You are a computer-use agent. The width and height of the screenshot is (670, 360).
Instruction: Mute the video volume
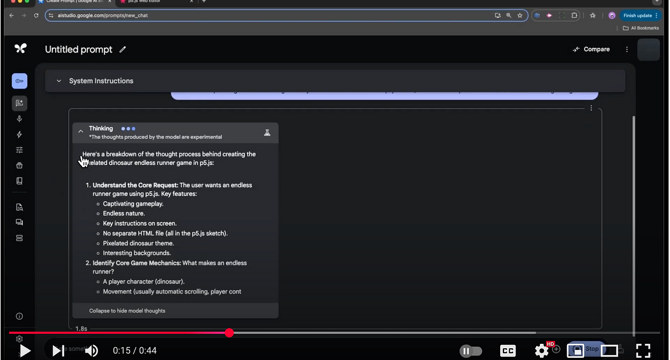91,351
